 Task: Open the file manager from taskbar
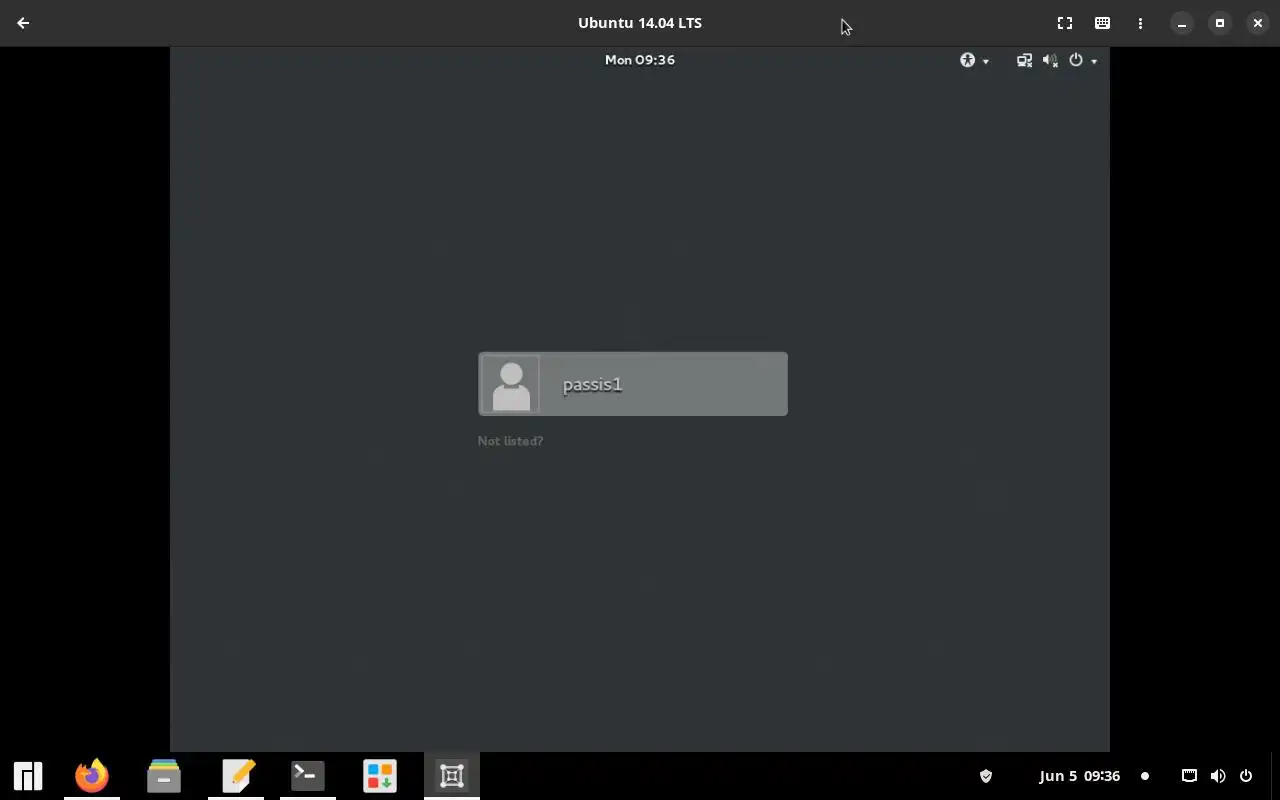164,776
